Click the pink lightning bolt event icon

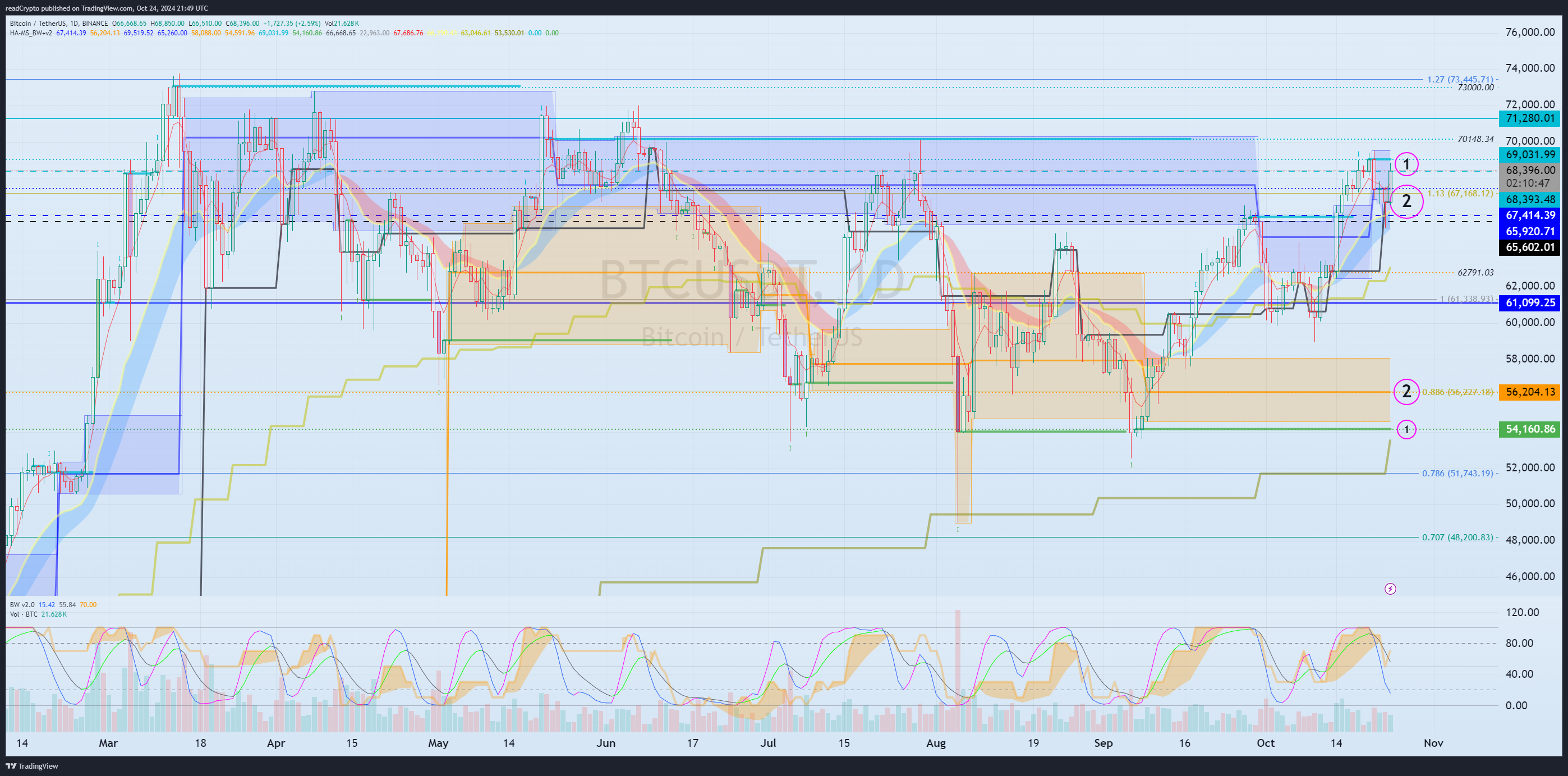point(1390,589)
